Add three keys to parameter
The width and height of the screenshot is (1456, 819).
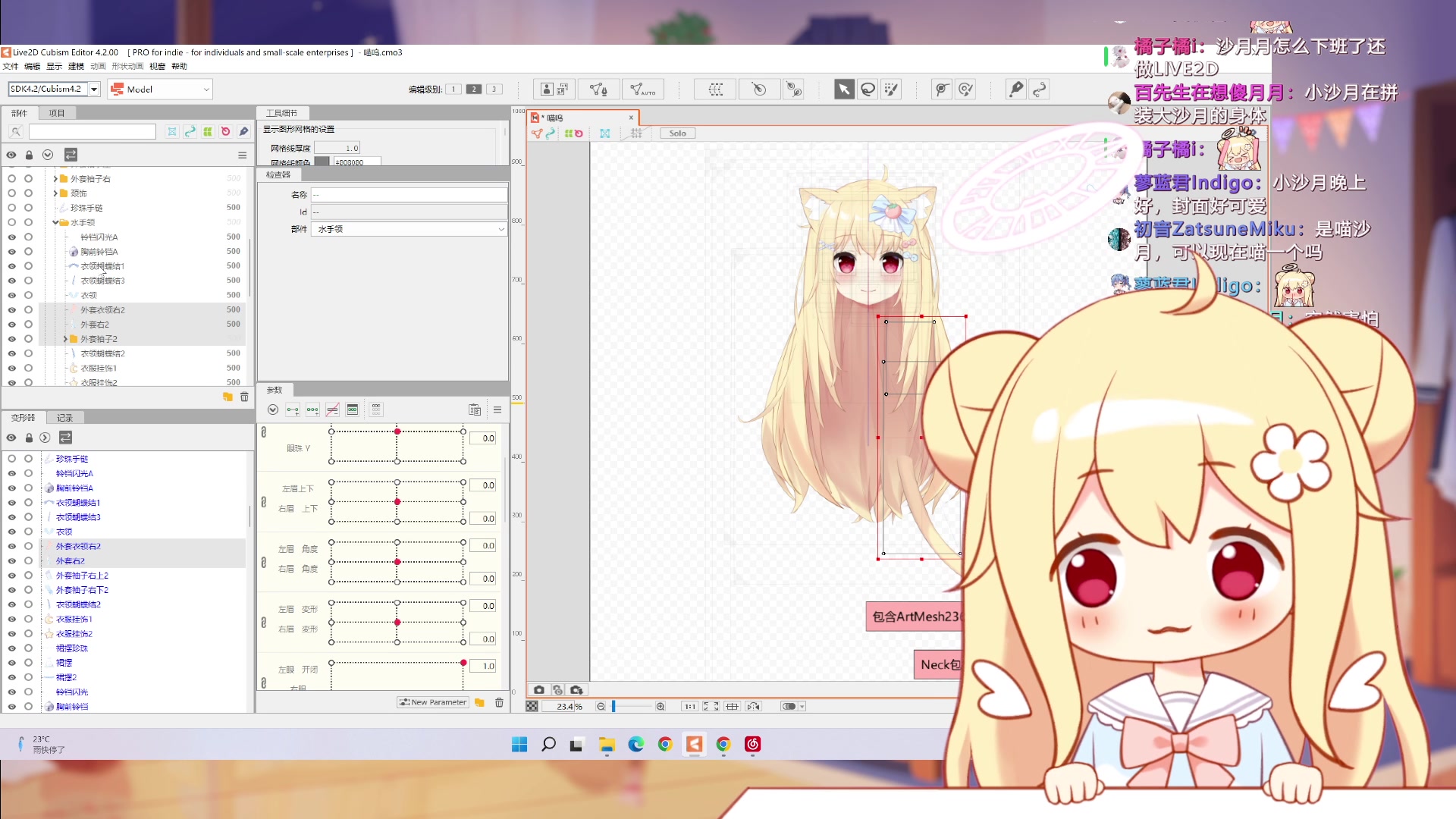(x=312, y=409)
